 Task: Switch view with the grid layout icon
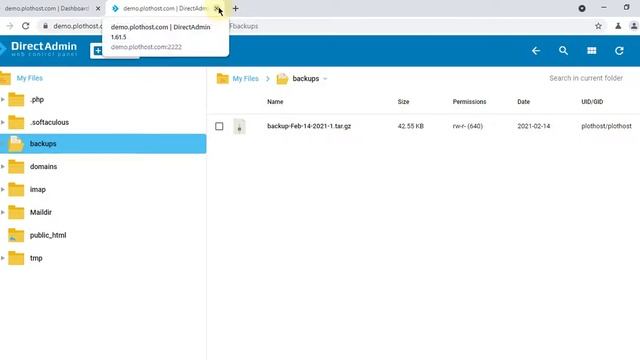point(591,51)
